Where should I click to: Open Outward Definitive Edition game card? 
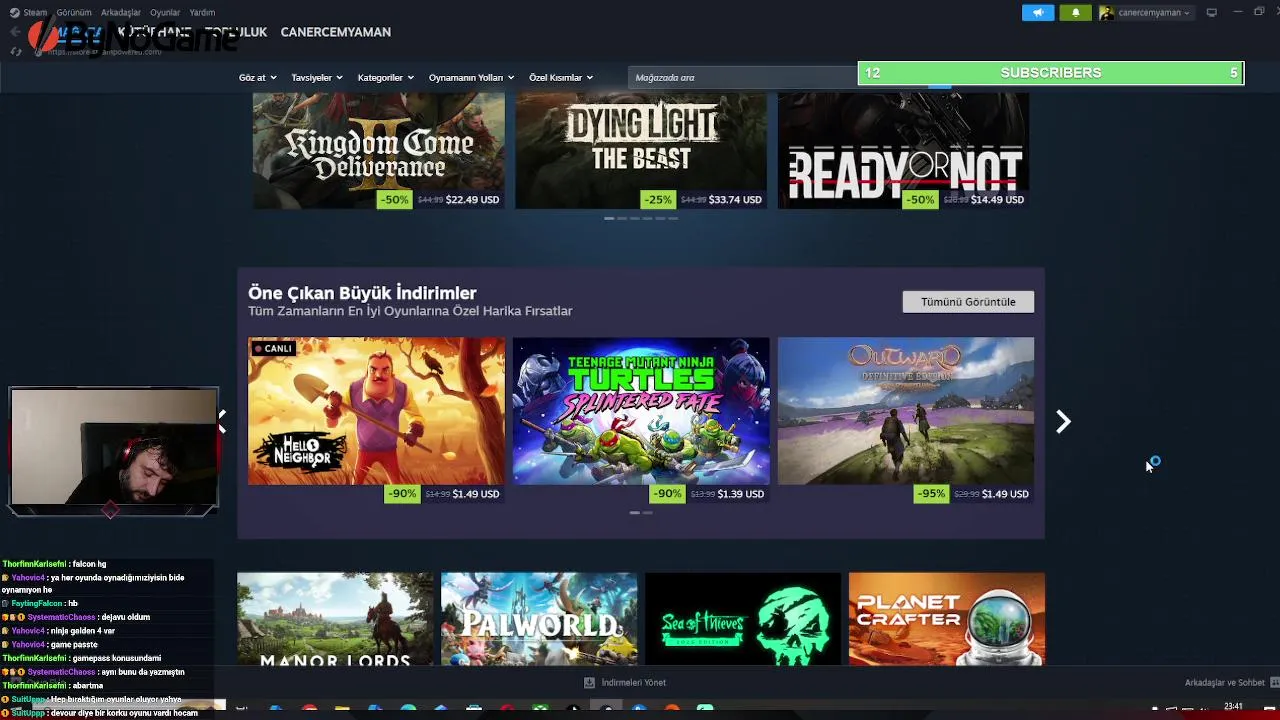(x=906, y=411)
